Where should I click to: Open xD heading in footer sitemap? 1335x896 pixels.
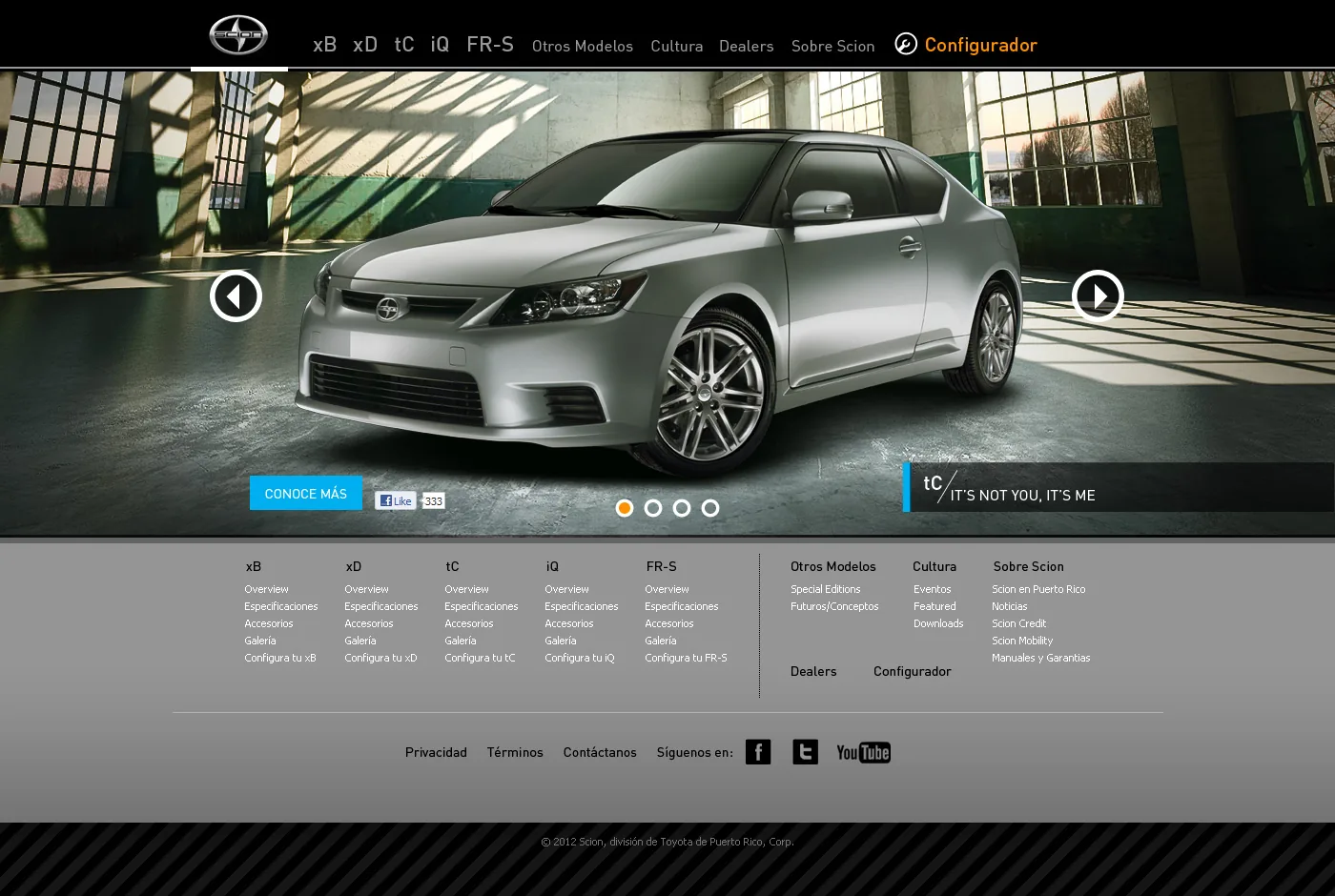coord(354,566)
